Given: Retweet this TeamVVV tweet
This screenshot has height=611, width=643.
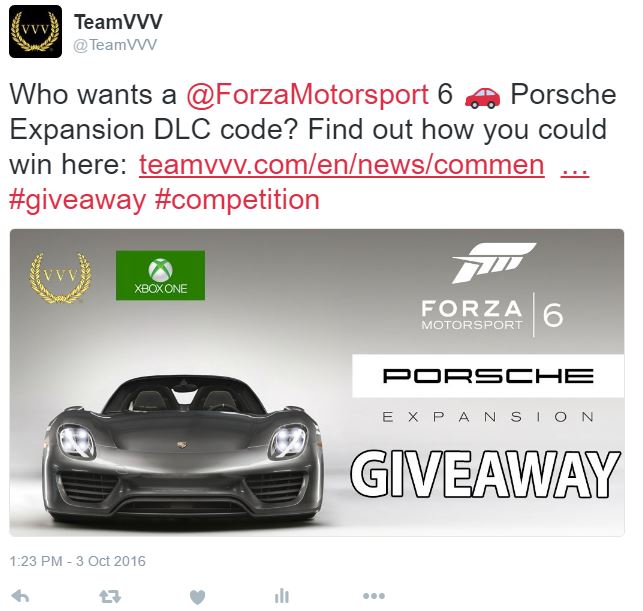Looking at the screenshot, I should pyautogui.click(x=110, y=596).
